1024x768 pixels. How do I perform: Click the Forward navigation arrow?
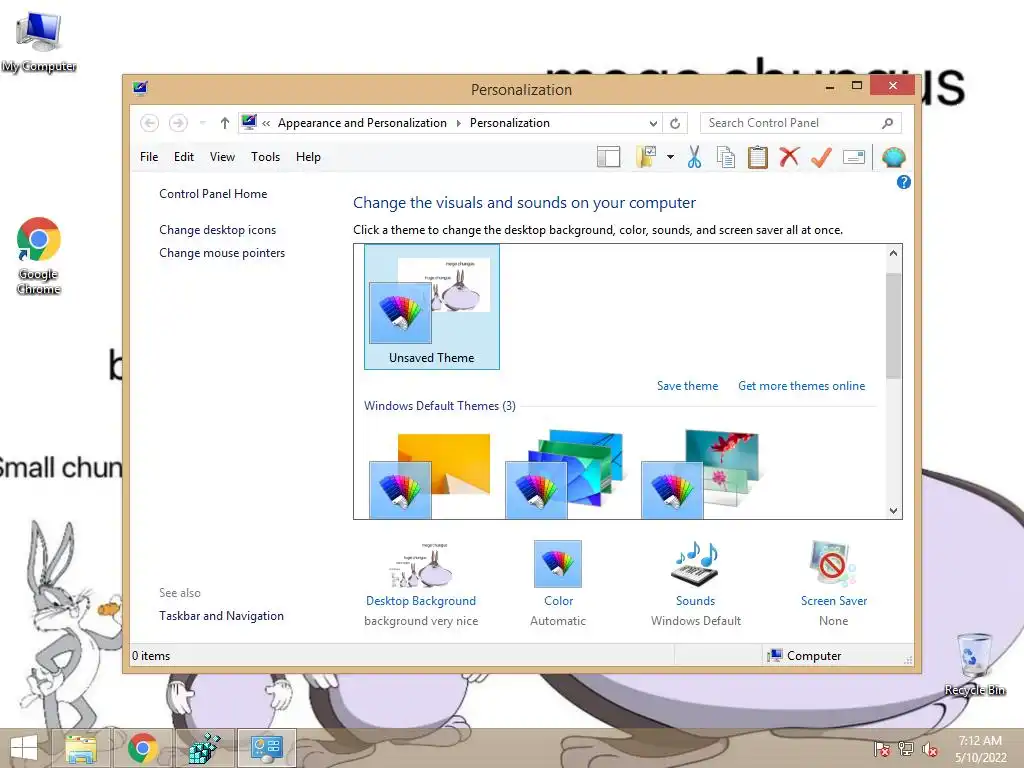(x=178, y=123)
